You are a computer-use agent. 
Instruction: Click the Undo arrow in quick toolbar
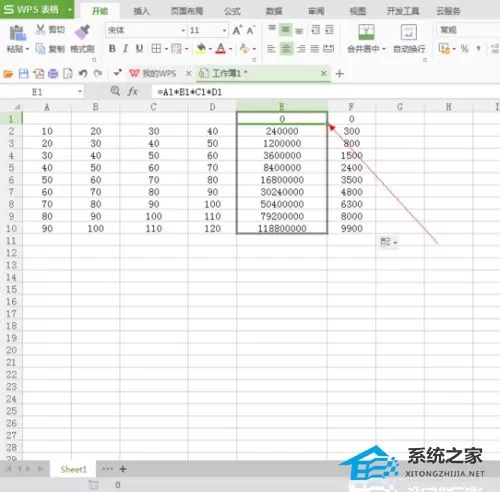[83, 73]
